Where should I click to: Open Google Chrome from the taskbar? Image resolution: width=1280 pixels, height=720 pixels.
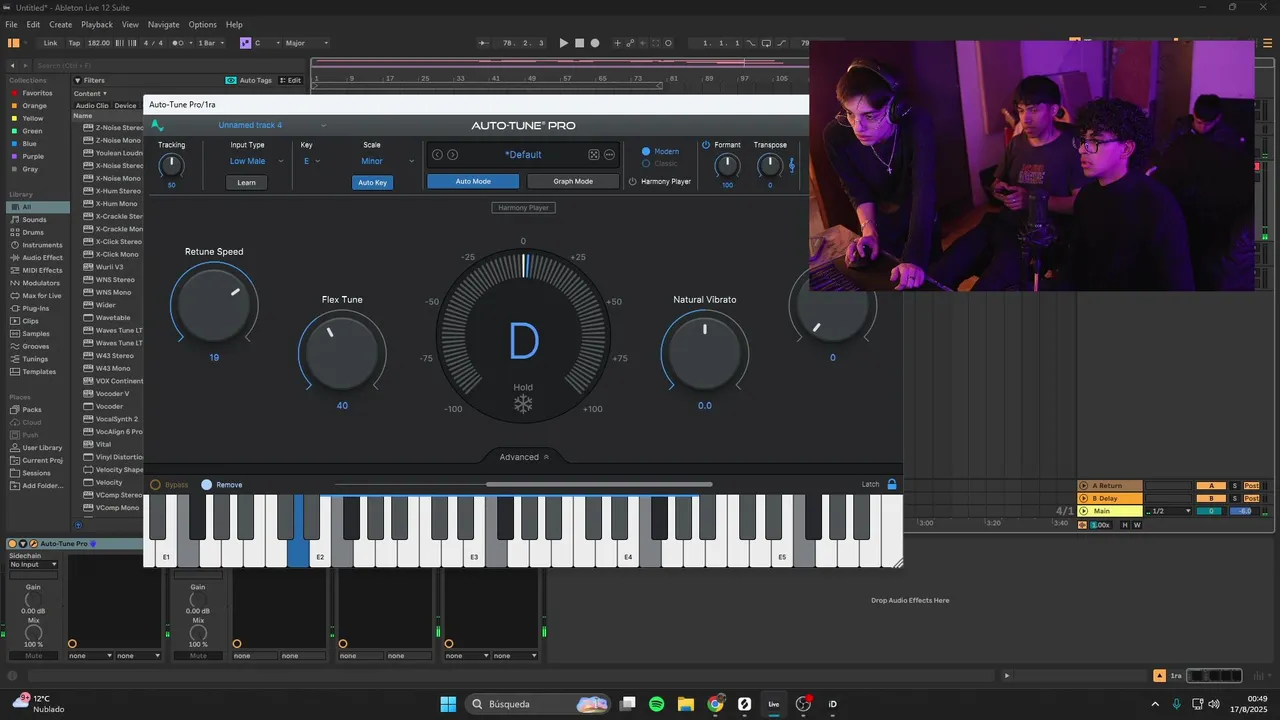[715, 704]
